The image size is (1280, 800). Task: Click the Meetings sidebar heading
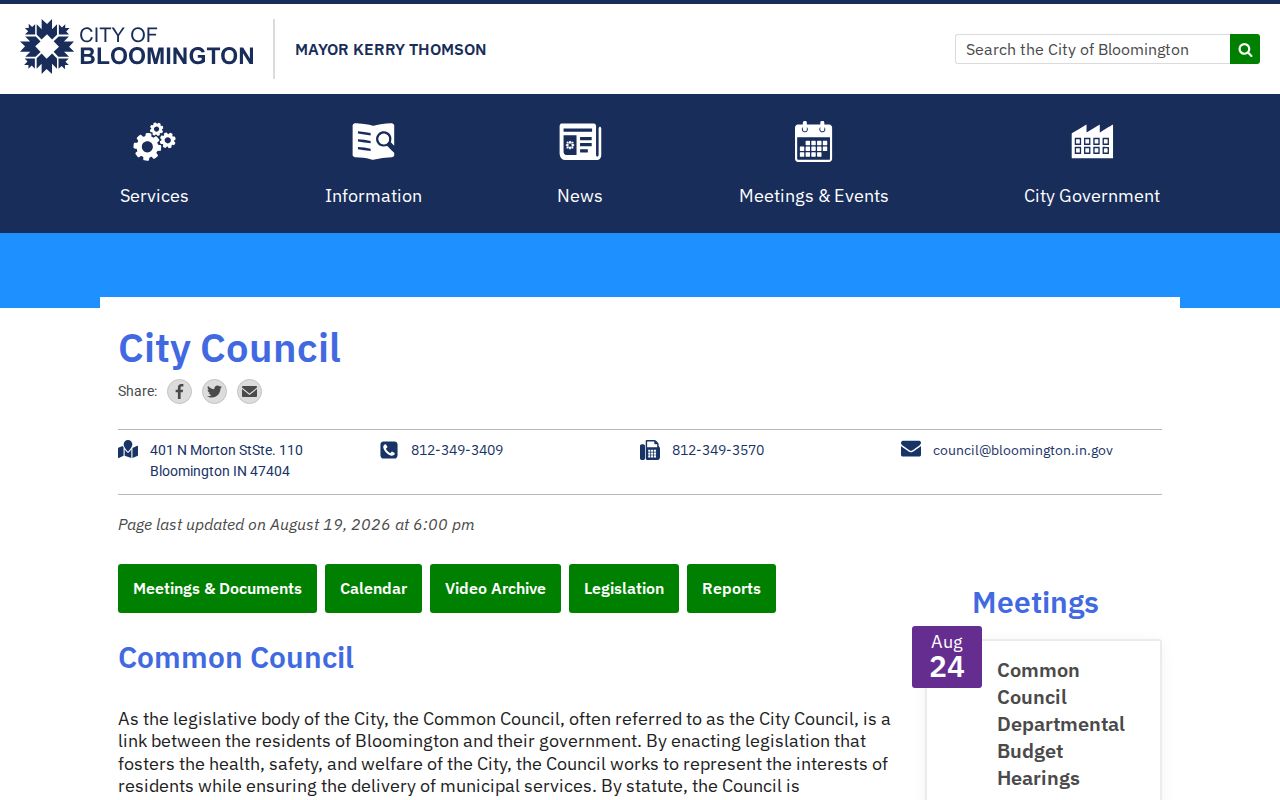coord(1035,602)
